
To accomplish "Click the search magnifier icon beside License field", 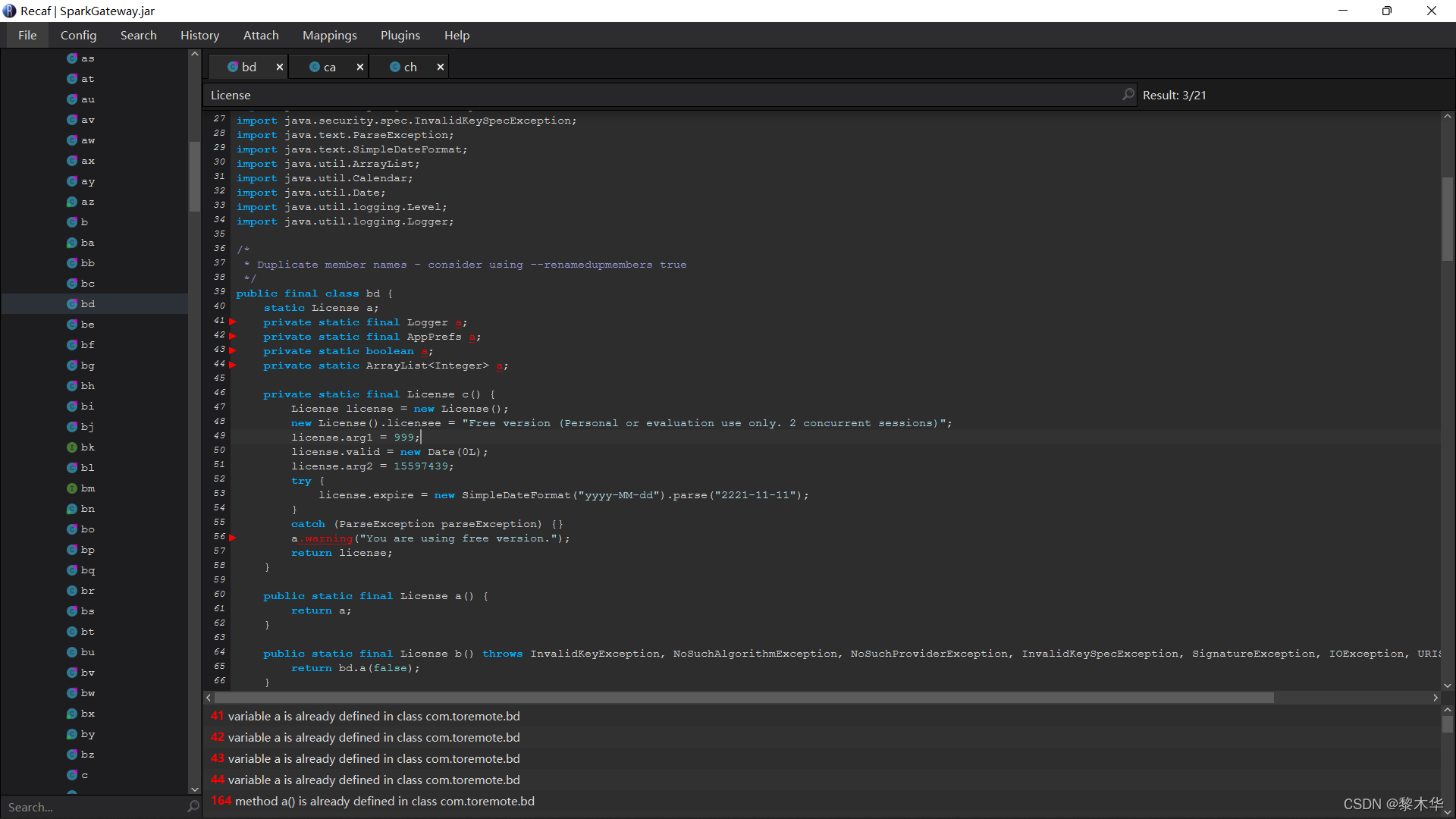I will click(1128, 95).
